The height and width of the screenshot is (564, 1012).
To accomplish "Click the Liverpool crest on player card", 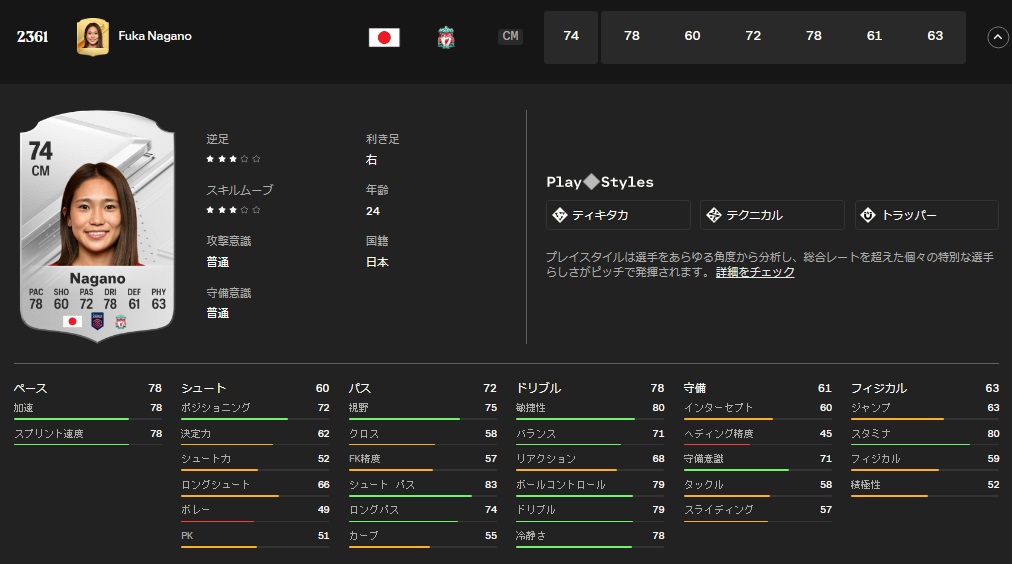I will tap(121, 321).
